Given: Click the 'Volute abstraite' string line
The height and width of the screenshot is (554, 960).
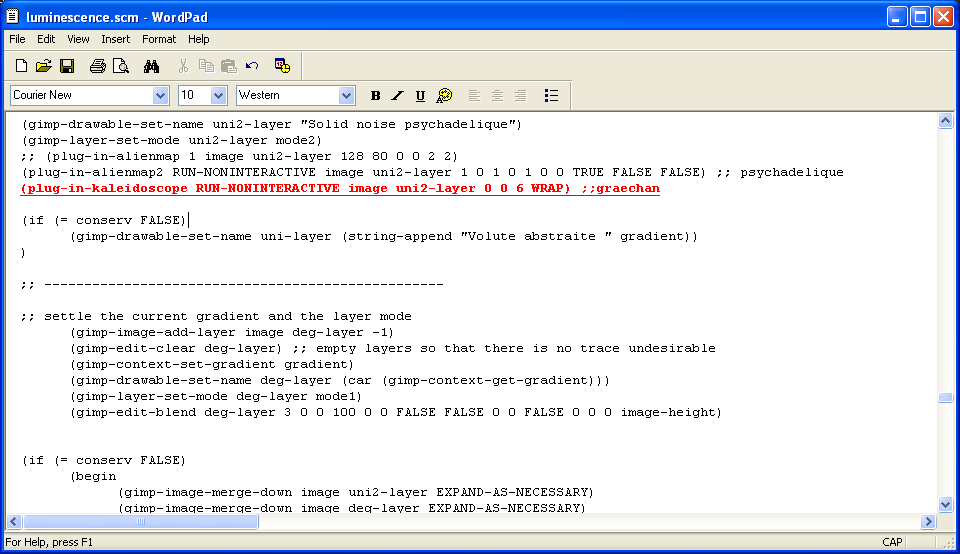Looking at the screenshot, I should click(x=384, y=236).
